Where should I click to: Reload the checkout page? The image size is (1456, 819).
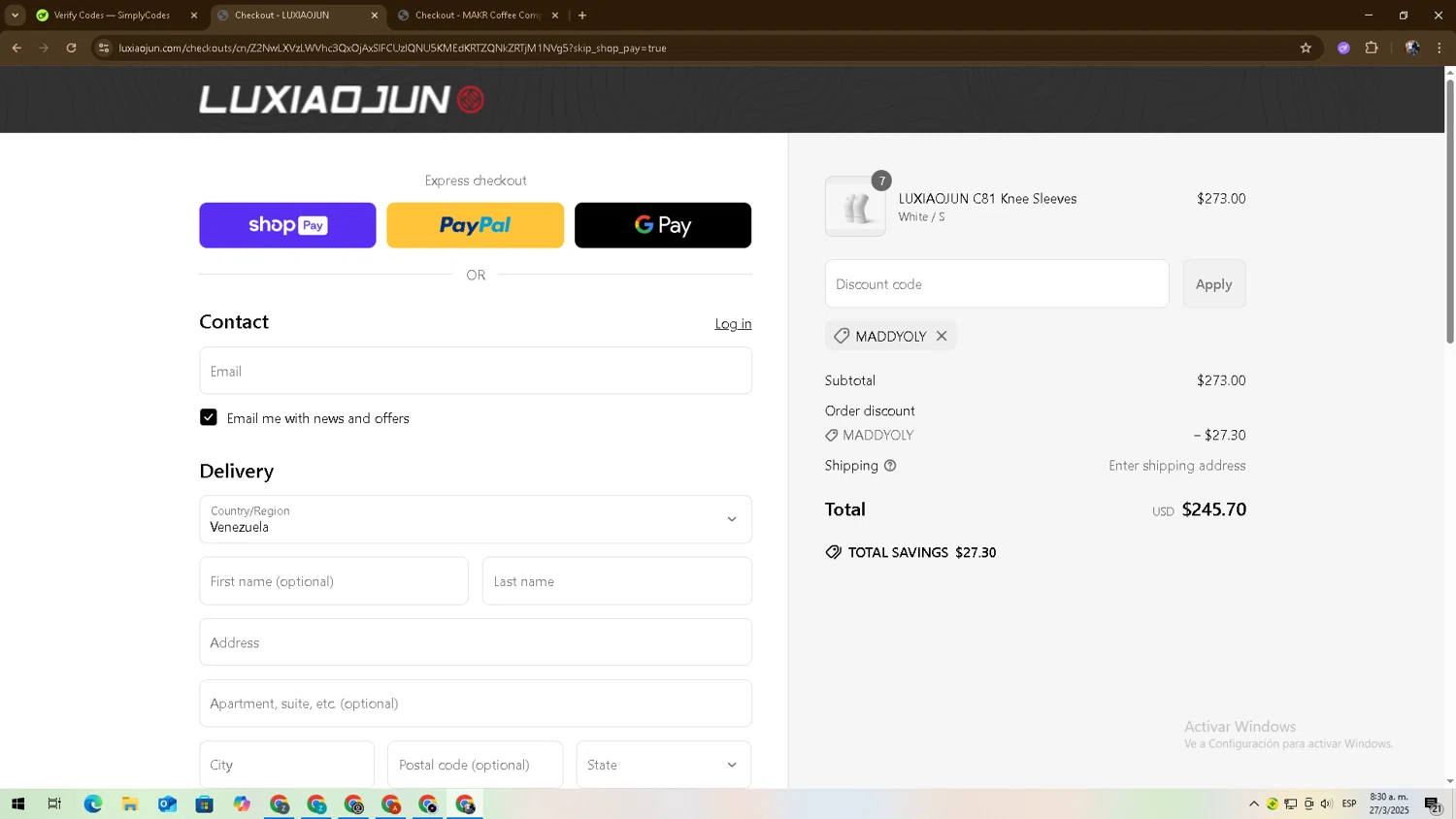pos(71,48)
